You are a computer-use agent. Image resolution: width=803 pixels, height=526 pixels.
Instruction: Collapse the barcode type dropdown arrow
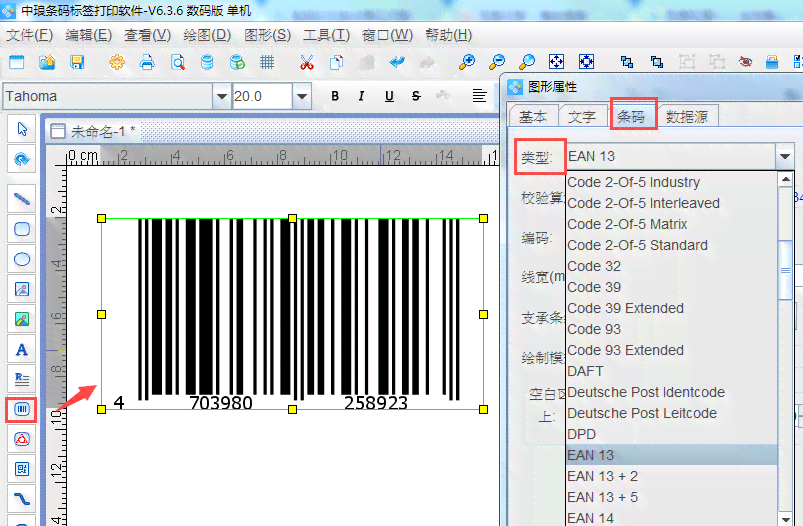coord(785,156)
